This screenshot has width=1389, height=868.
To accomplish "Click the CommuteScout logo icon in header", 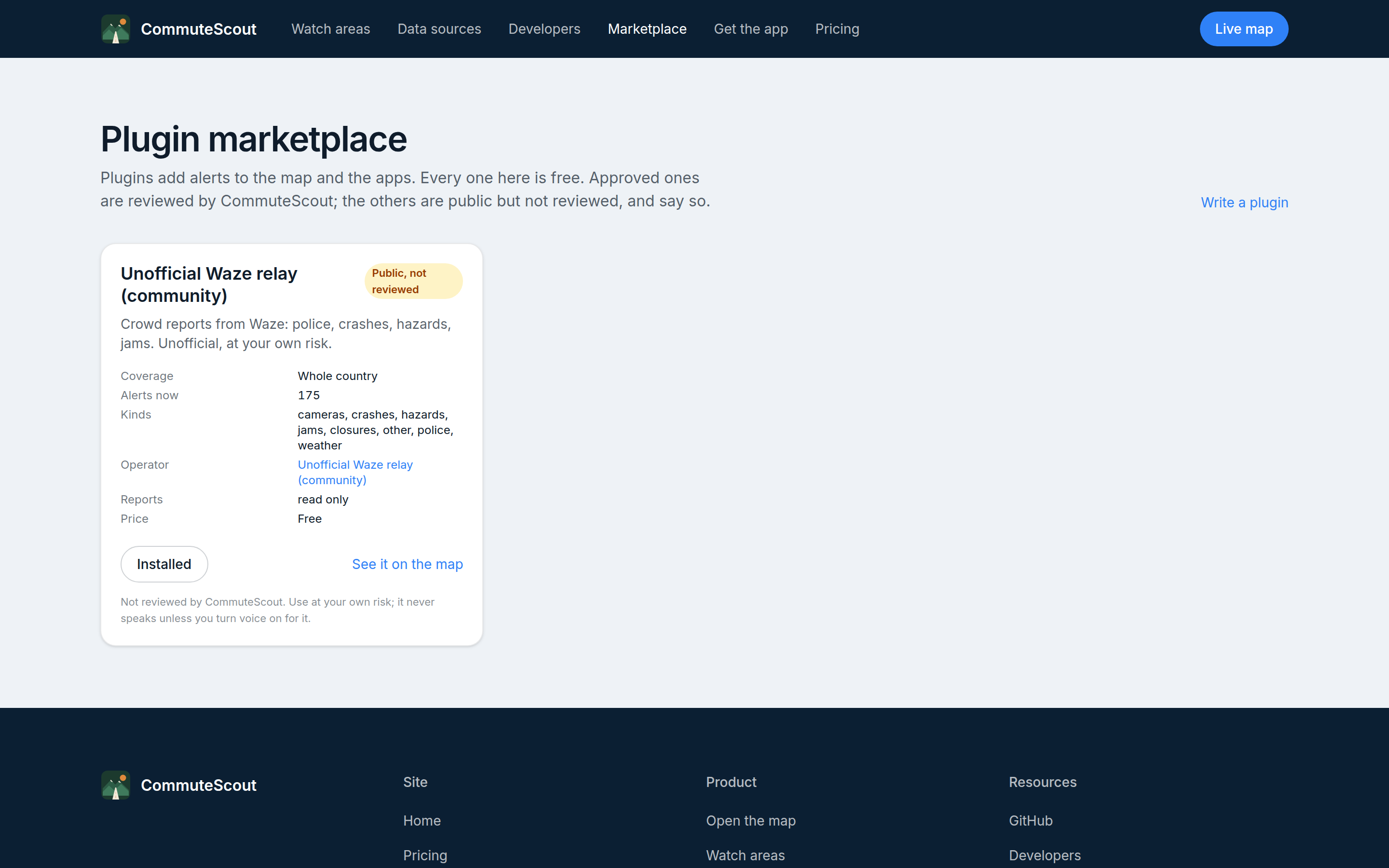I will tap(115, 29).
